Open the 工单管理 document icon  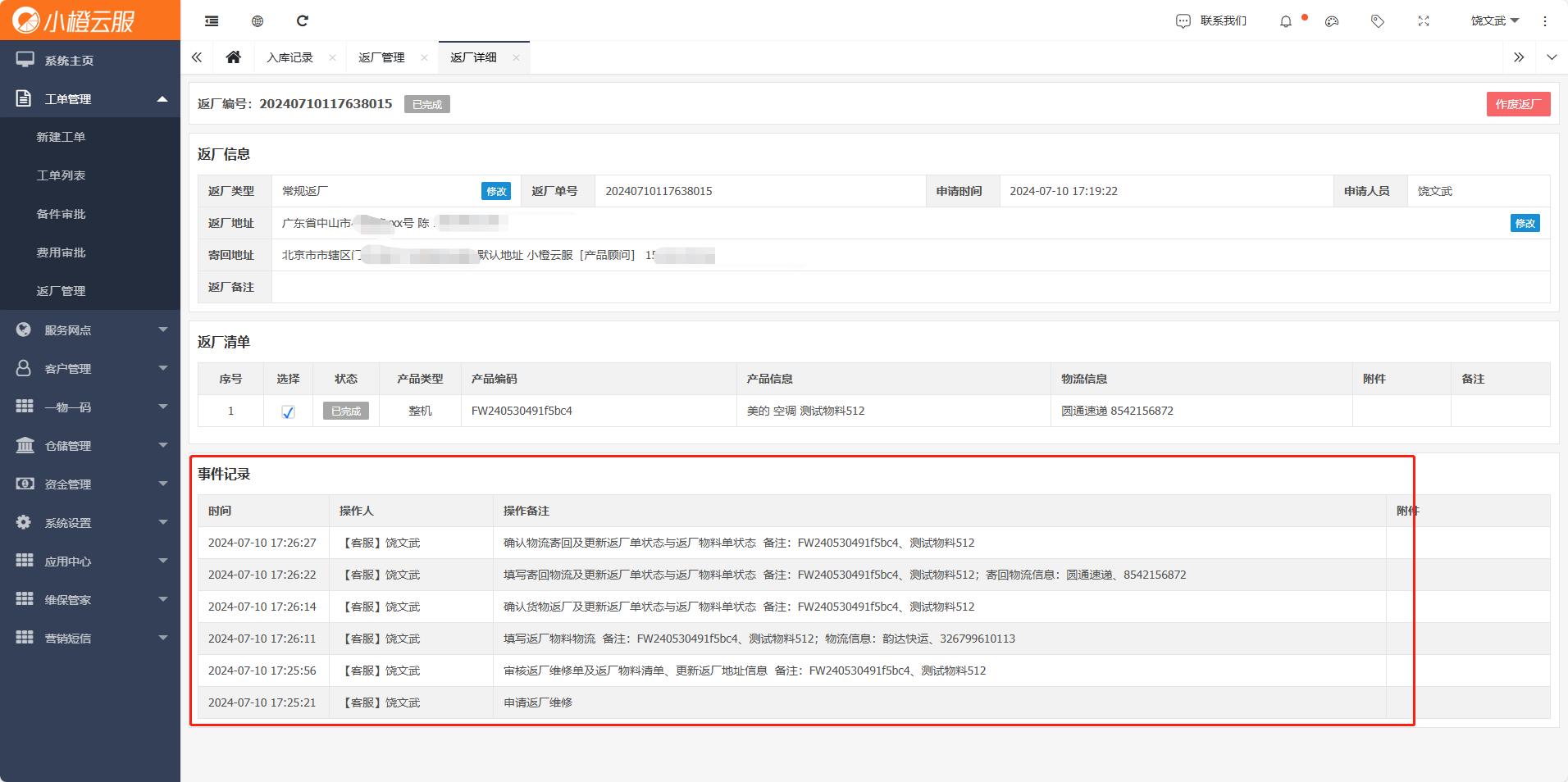tap(24, 98)
